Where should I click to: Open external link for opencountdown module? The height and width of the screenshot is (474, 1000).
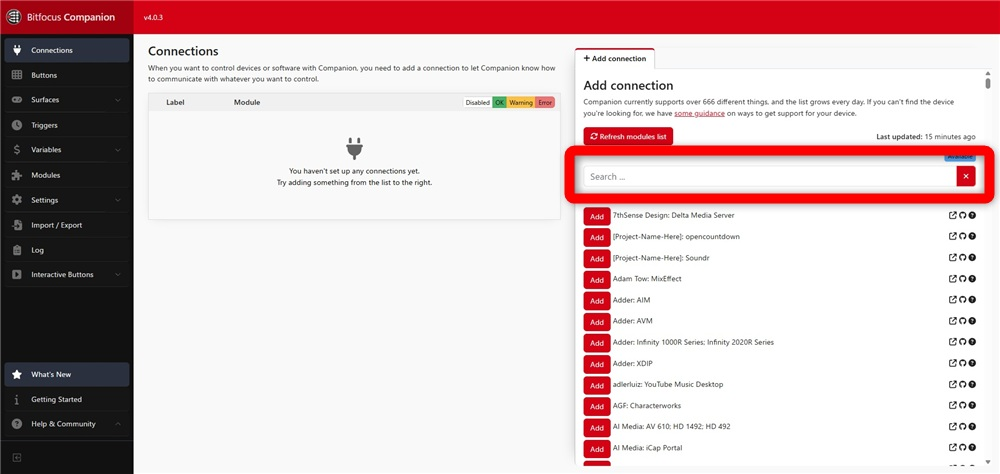click(x=953, y=237)
